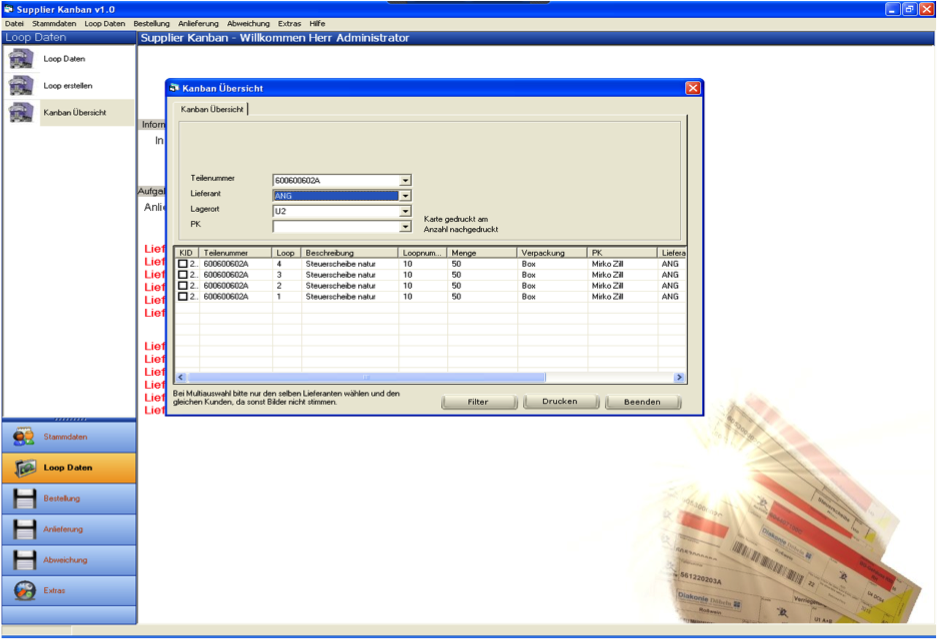The image size is (937, 639).
Task: Enable the checkbox for Loop 1 row
Action: (183, 297)
